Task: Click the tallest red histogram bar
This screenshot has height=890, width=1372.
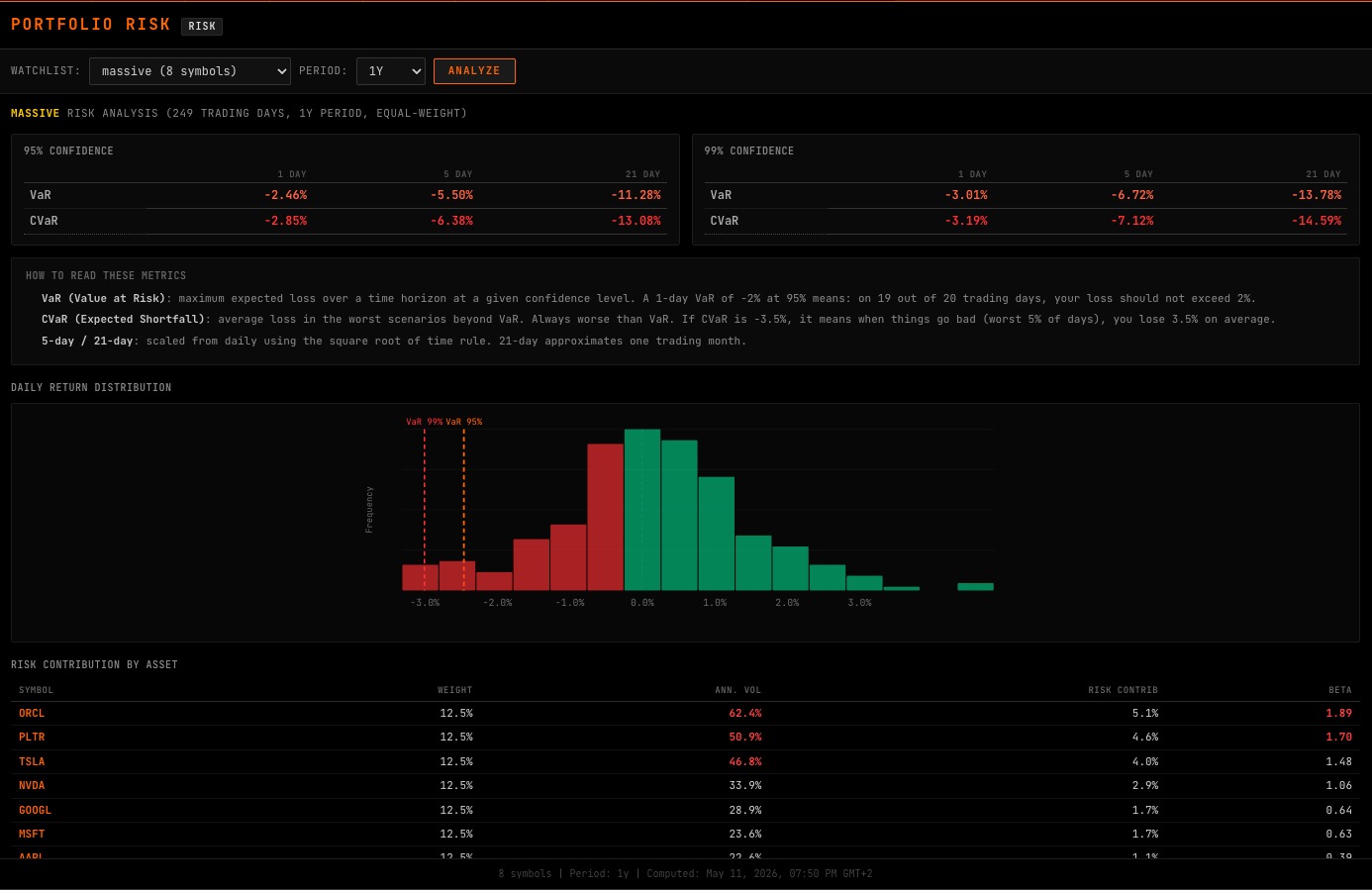Action: 606,517
